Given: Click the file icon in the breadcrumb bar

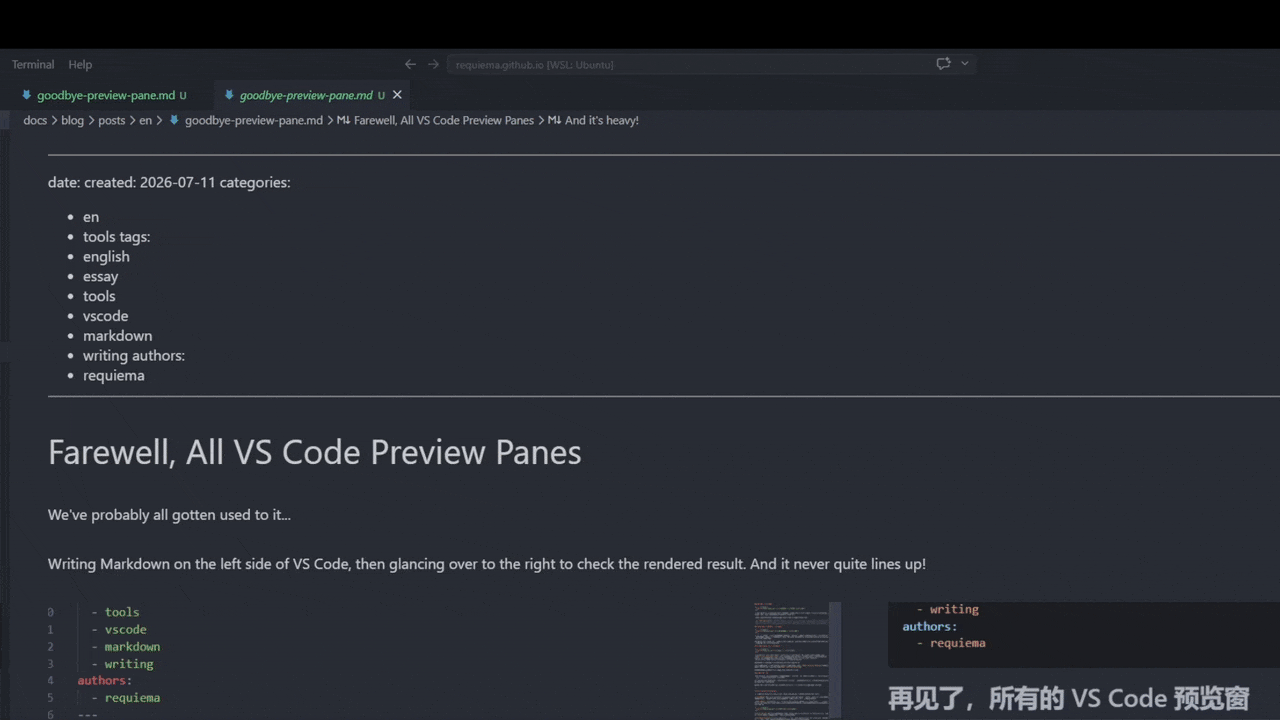Looking at the screenshot, I should (174, 120).
